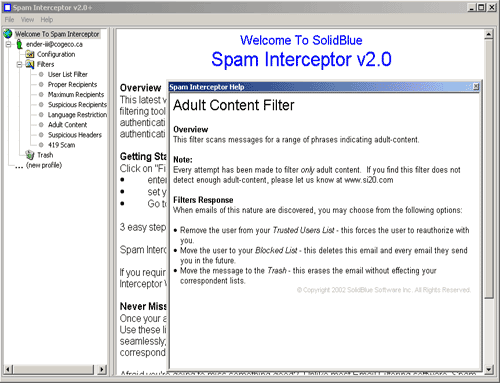Click the Configuration folder icon
500x383 pixels.
[x=30, y=54]
